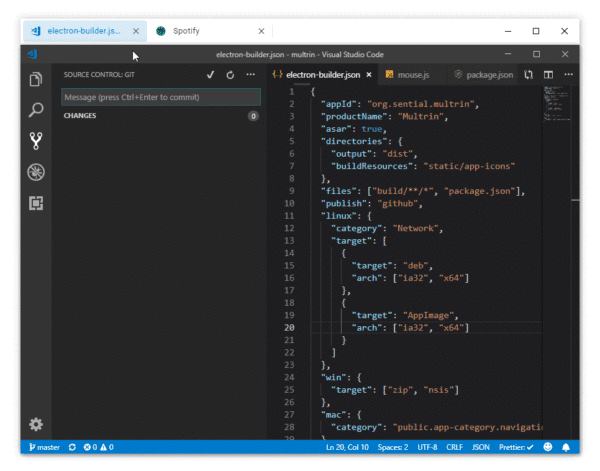600x471 pixels.
Task: Open the Extensions view in activity bar
Action: coord(36,203)
